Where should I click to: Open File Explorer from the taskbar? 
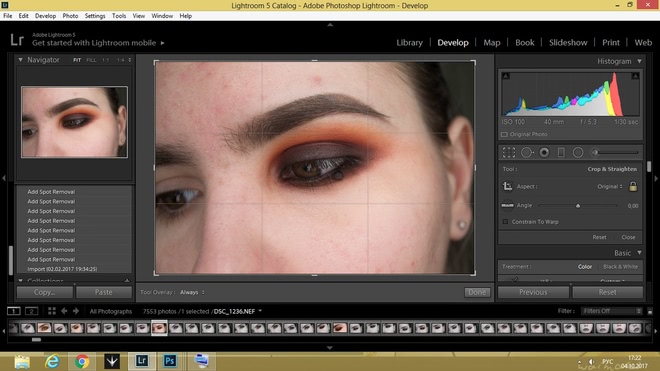pos(22,361)
